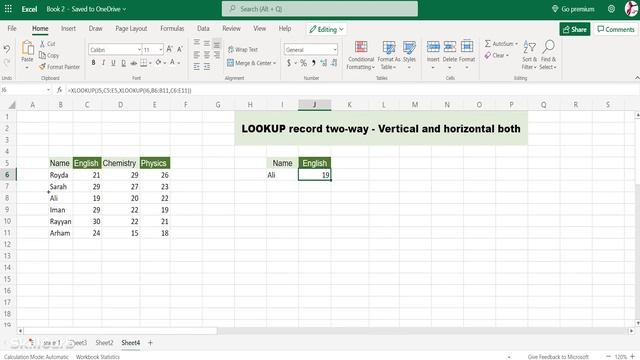Toggle Double Underline formatting
640x360 pixels.
(123, 62)
